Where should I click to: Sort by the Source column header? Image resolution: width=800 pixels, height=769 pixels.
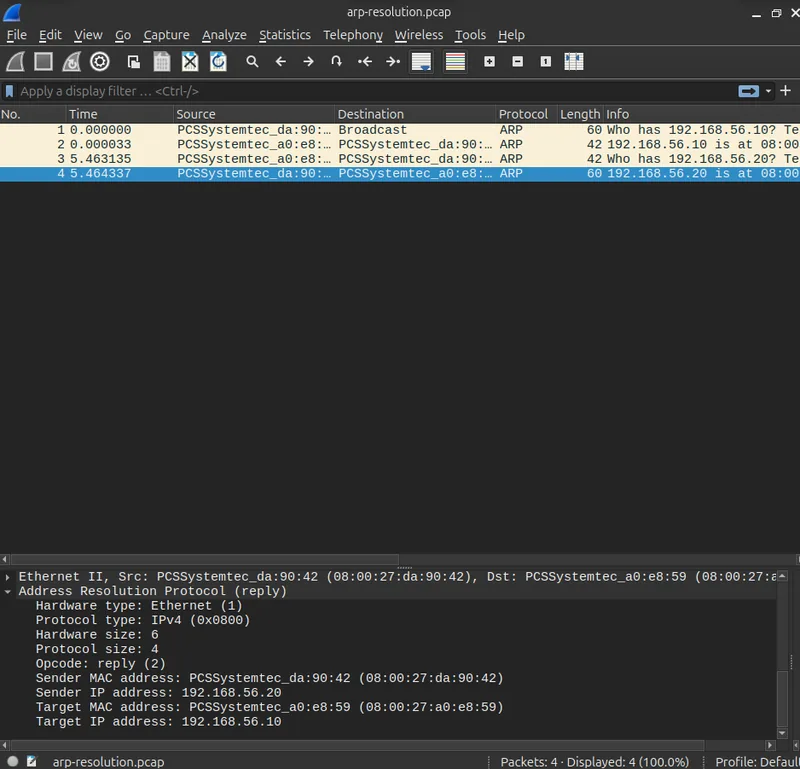(254, 114)
